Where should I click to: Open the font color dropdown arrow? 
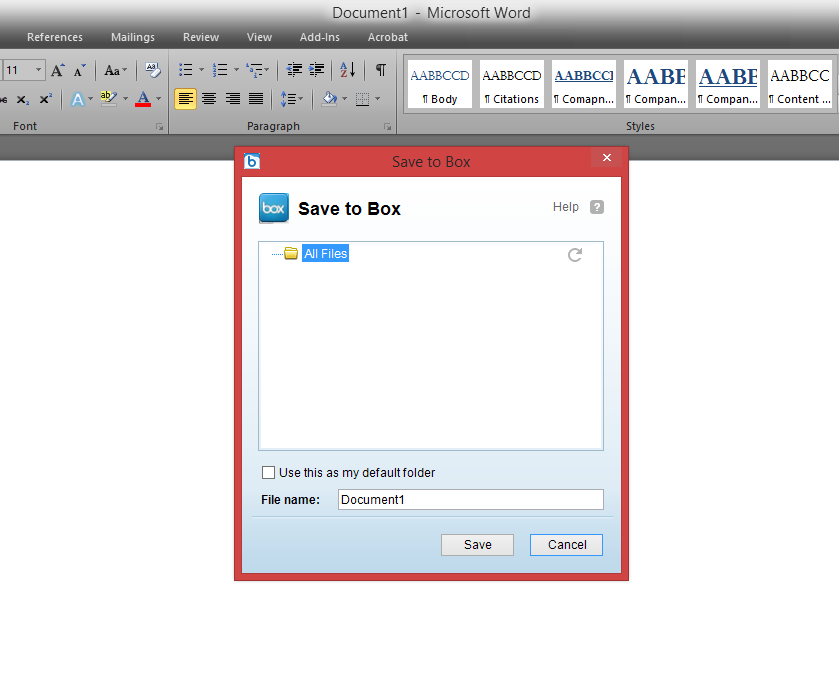[158, 99]
